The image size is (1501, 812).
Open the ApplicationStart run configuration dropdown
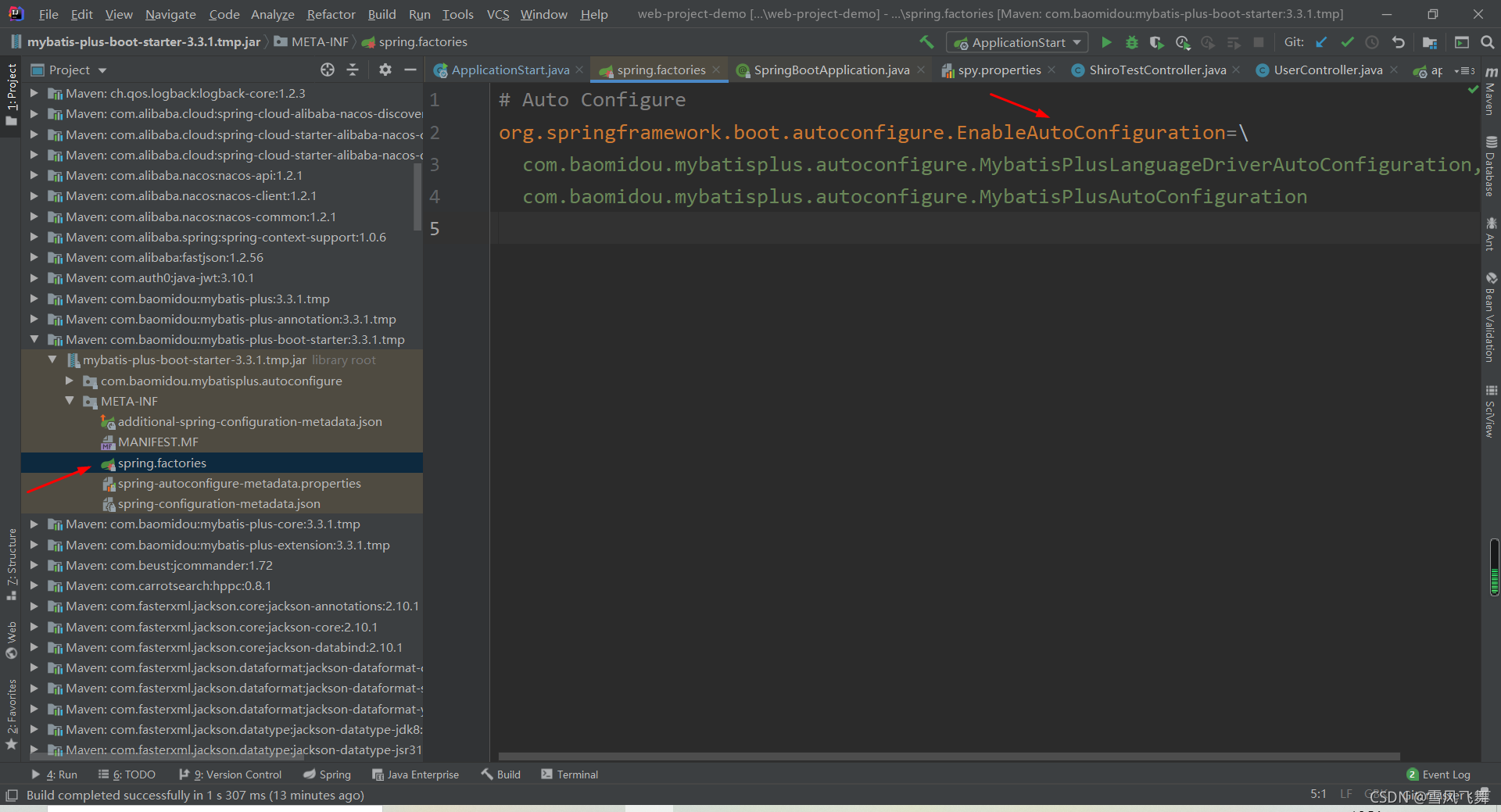(1017, 42)
